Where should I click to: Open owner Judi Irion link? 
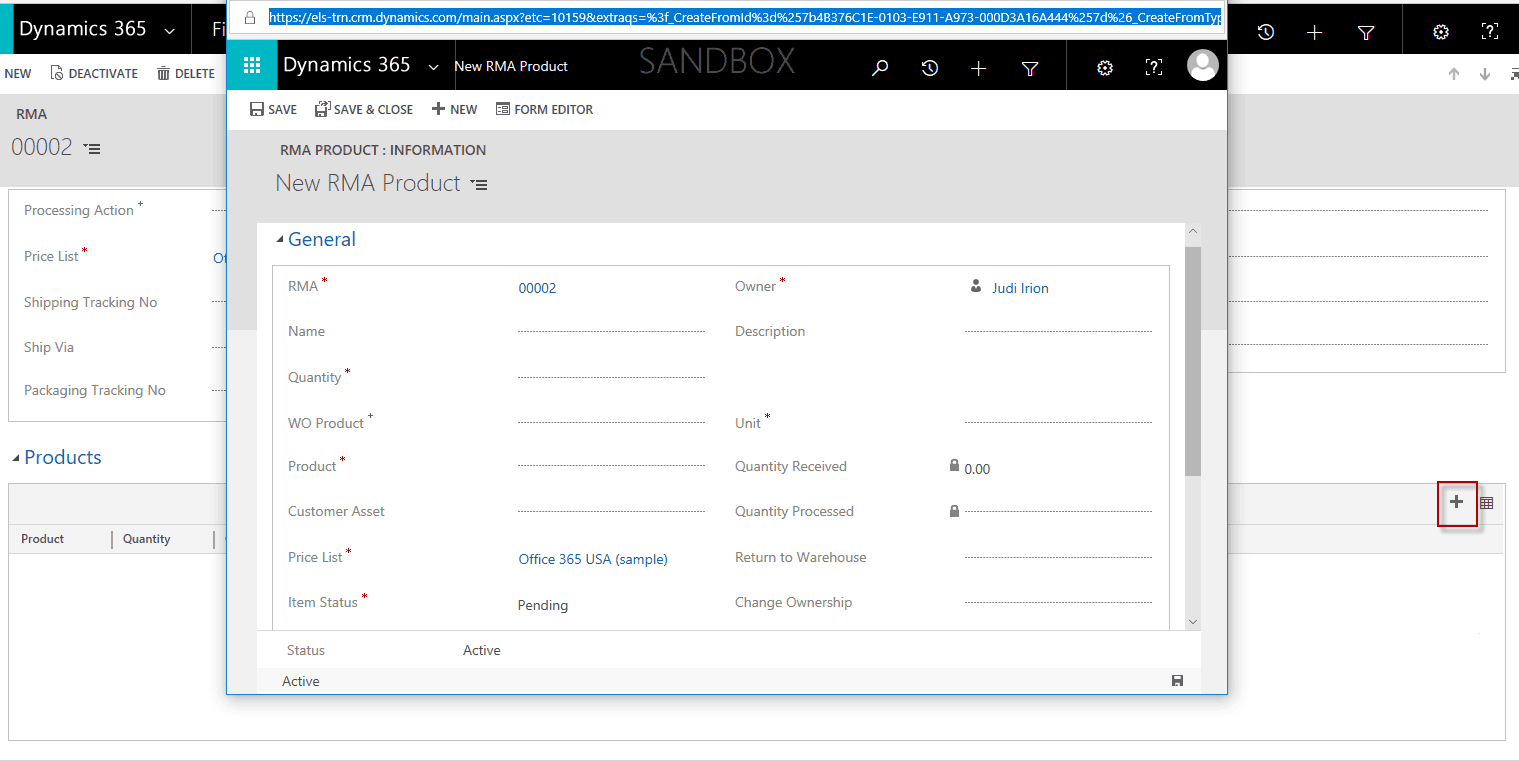pos(1020,288)
